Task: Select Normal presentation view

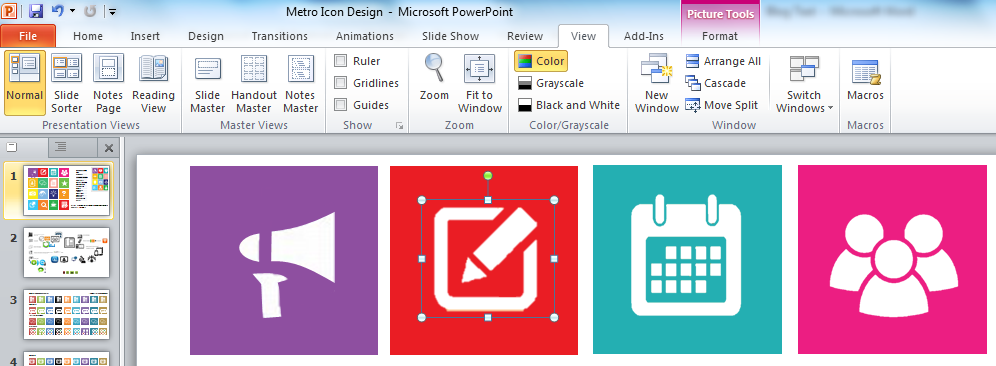Action: pos(25,83)
